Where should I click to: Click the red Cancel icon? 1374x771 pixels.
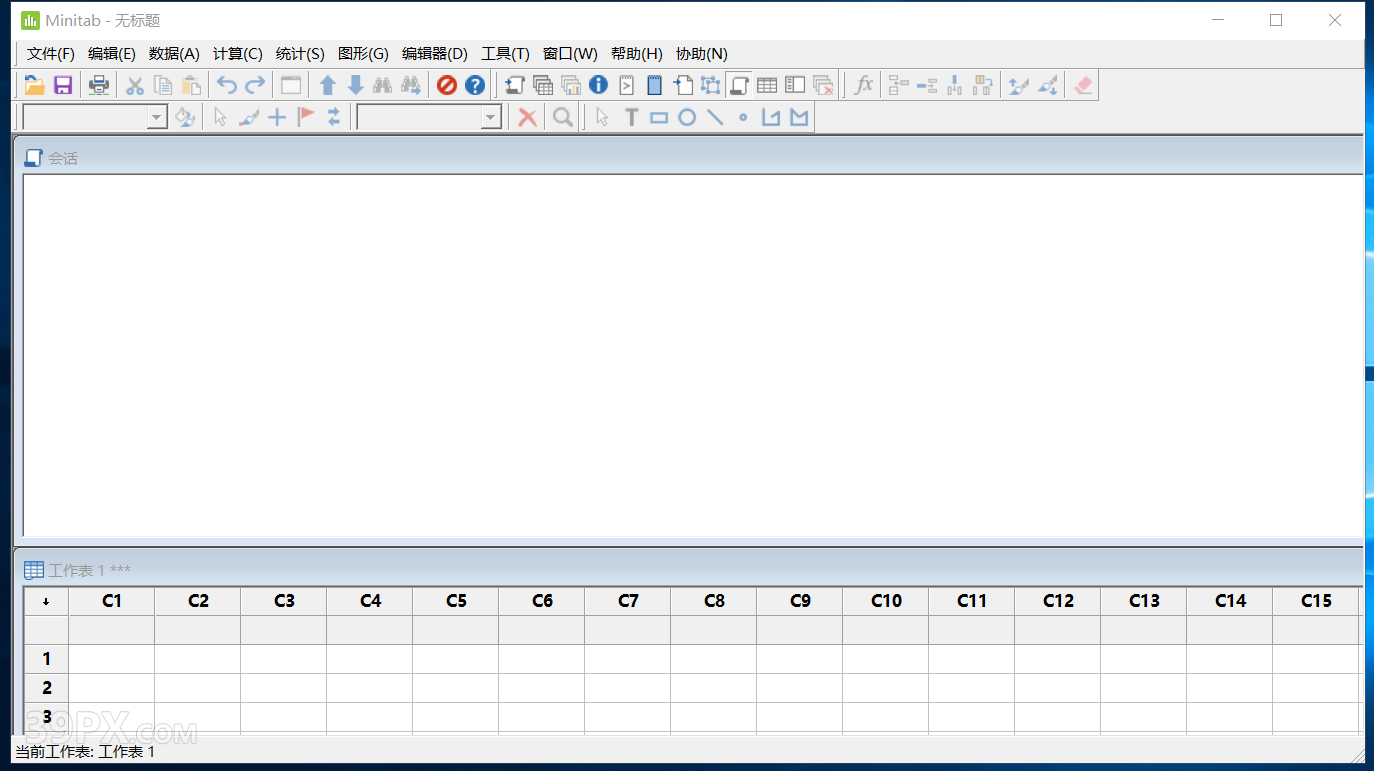click(x=447, y=86)
